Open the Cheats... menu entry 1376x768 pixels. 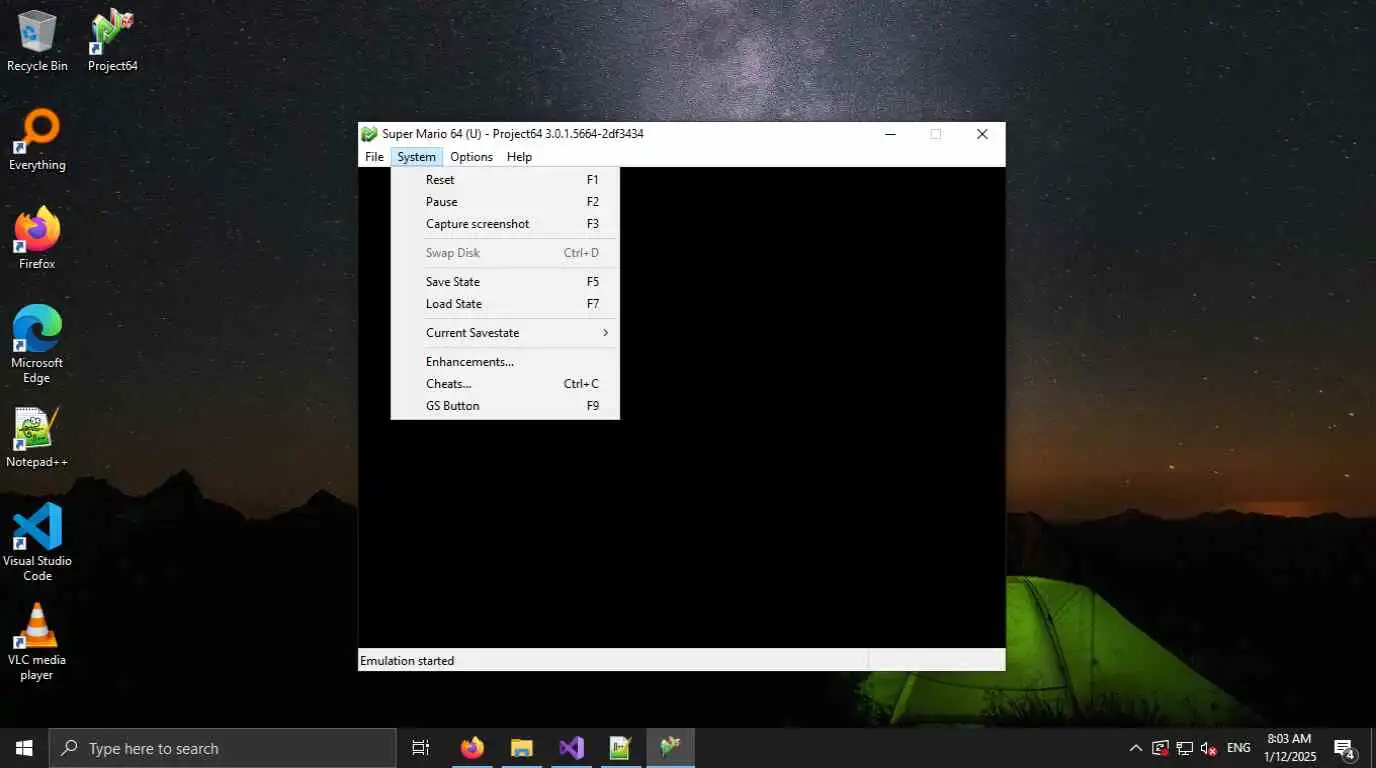pyautogui.click(x=505, y=384)
